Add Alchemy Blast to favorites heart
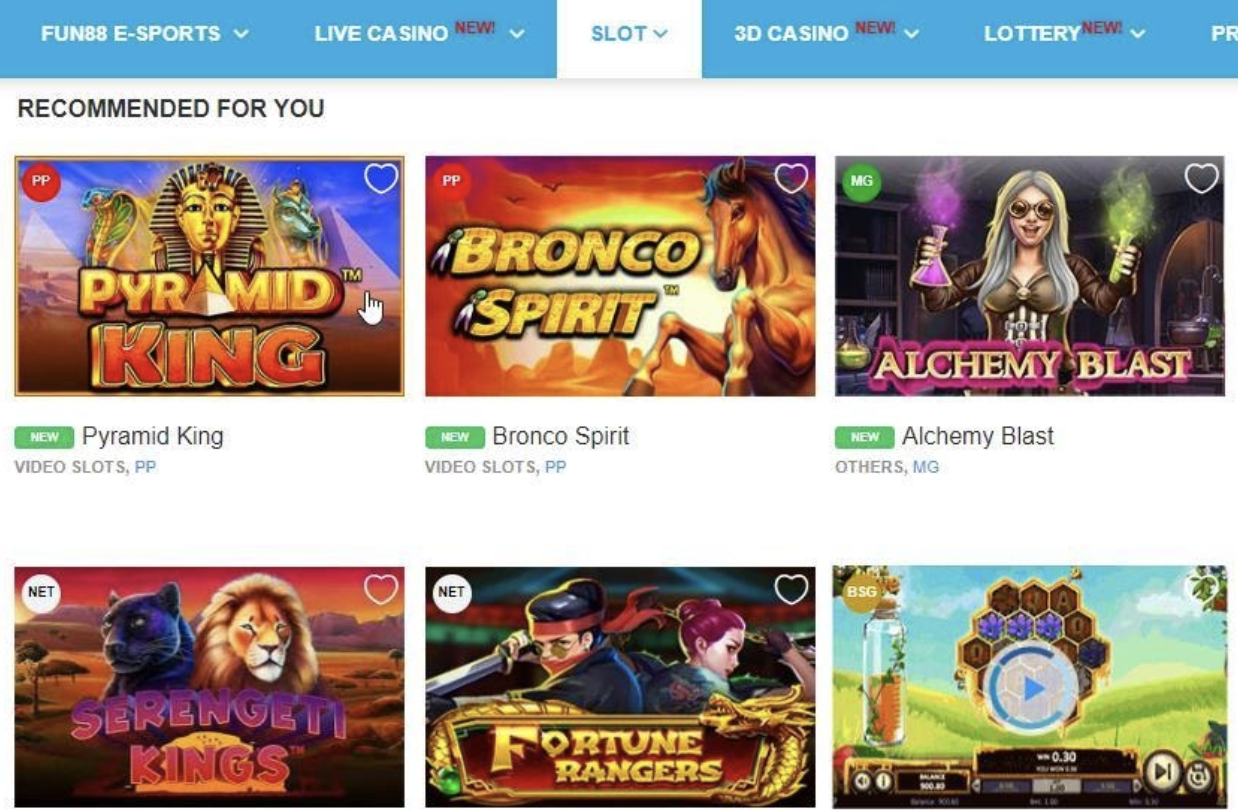Screen dimensions: 1238x810 (1201, 179)
